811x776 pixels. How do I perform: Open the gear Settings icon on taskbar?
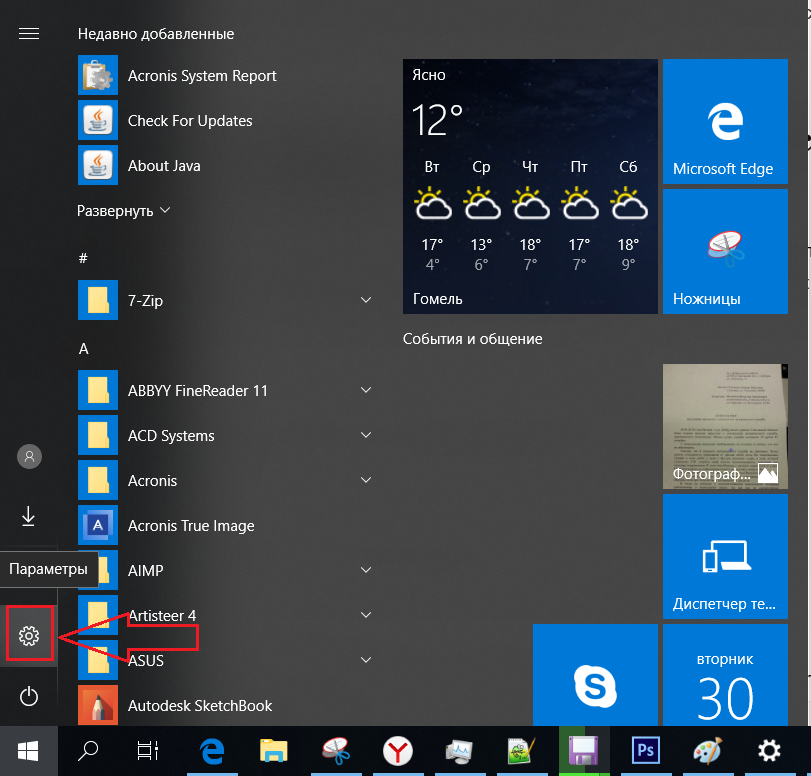click(x=769, y=751)
